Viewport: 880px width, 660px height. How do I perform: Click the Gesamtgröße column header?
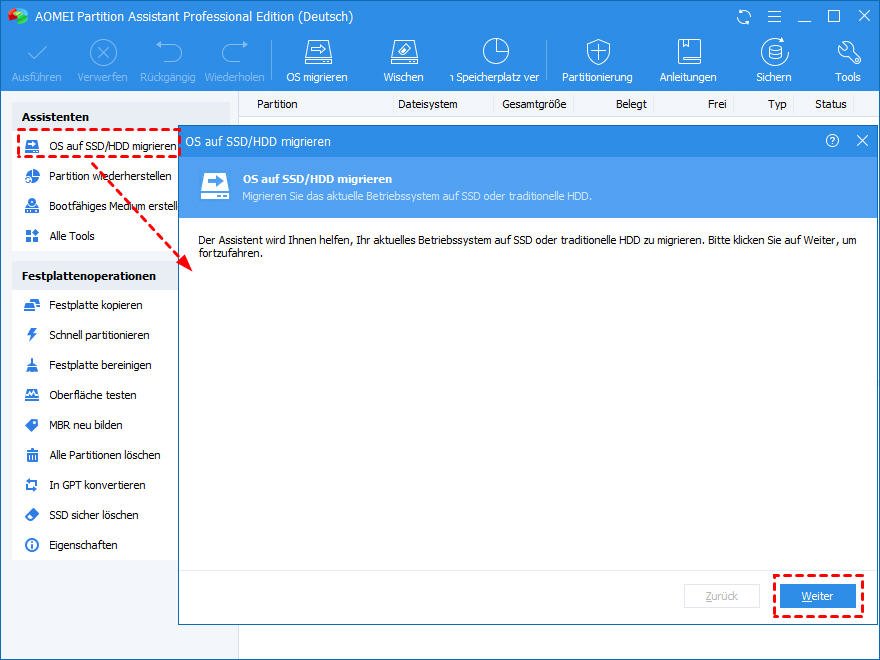pyautogui.click(x=534, y=104)
